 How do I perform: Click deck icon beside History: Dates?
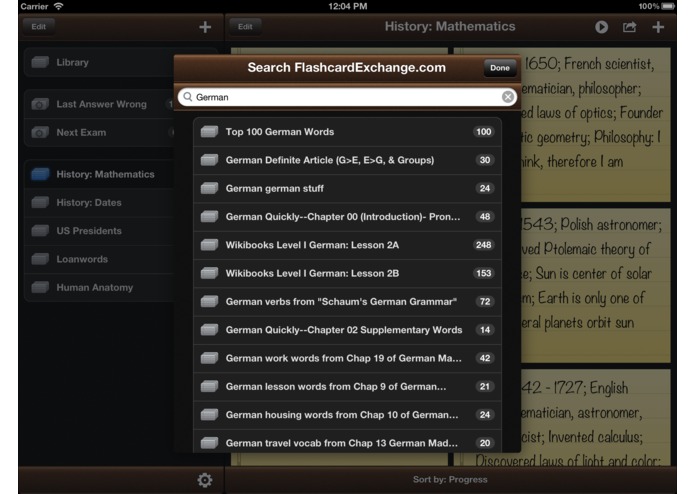click(x=40, y=202)
